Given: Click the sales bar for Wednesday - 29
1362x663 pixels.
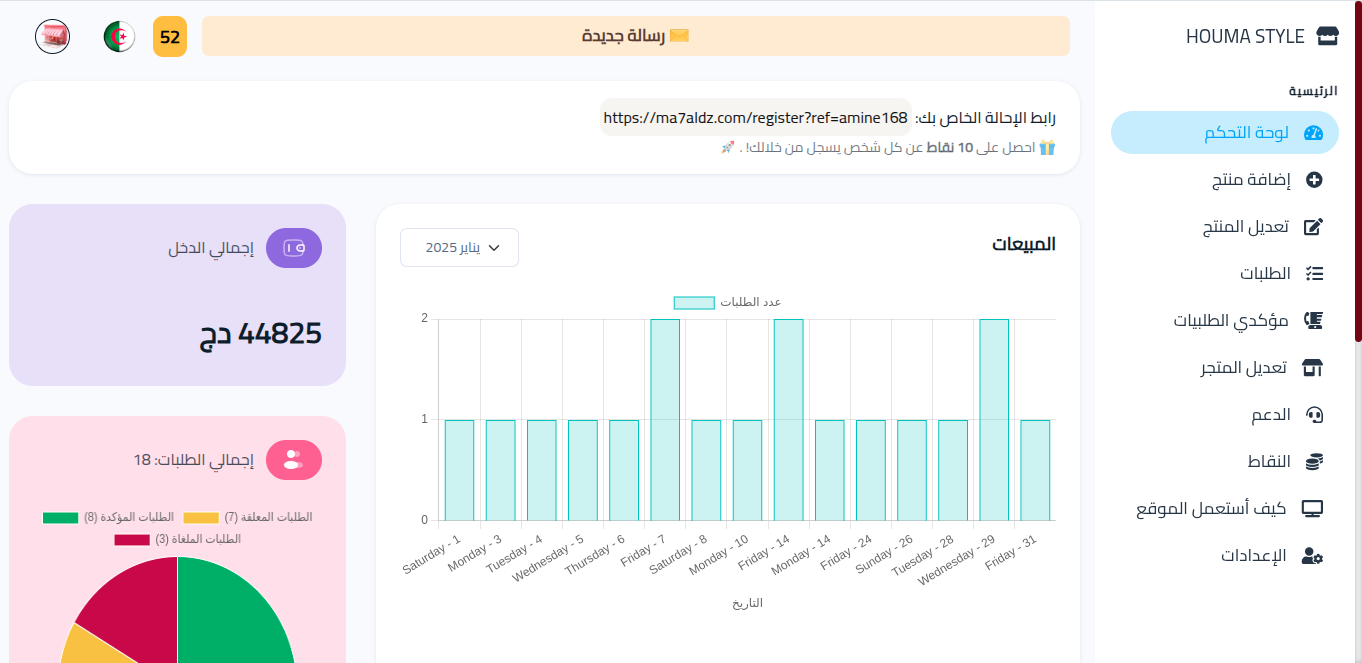Looking at the screenshot, I should click(x=994, y=420).
